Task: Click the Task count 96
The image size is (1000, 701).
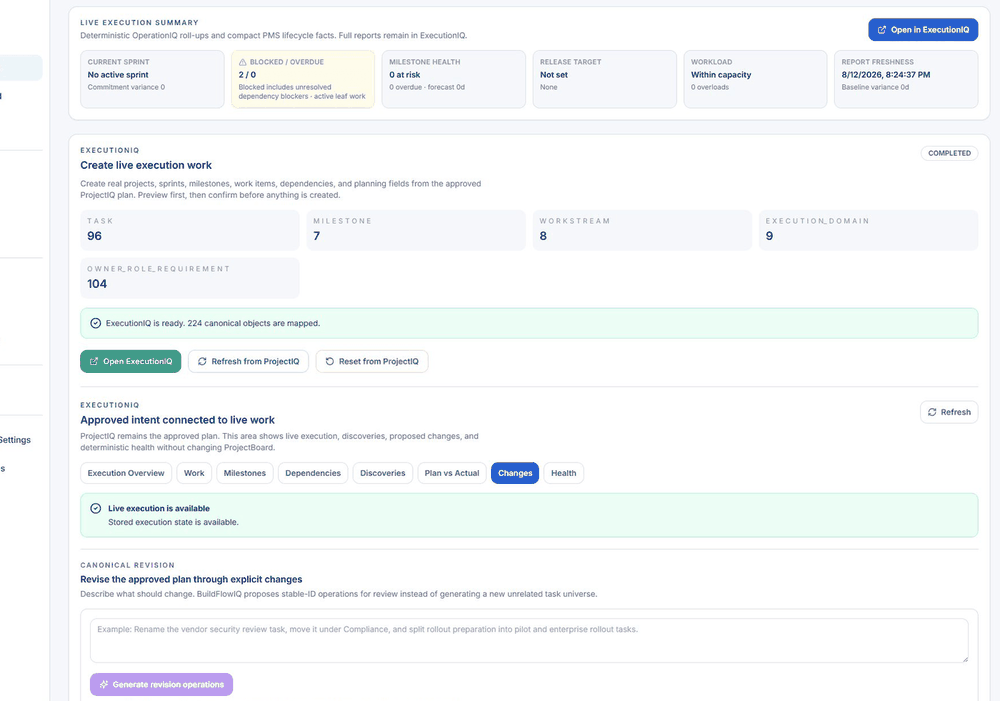Action: (x=94, y=236)
